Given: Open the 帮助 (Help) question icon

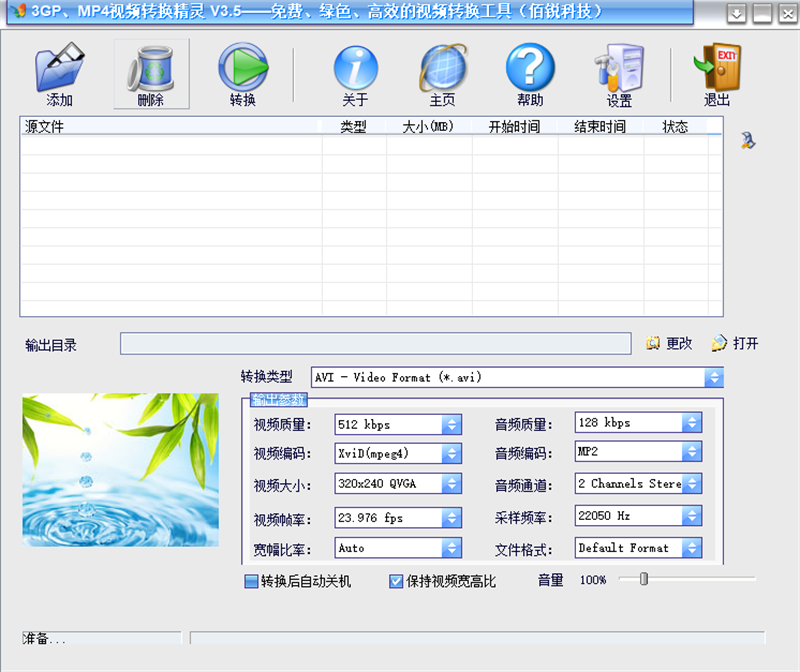Looking at the screenshot, I should click(x=530, y=73).
